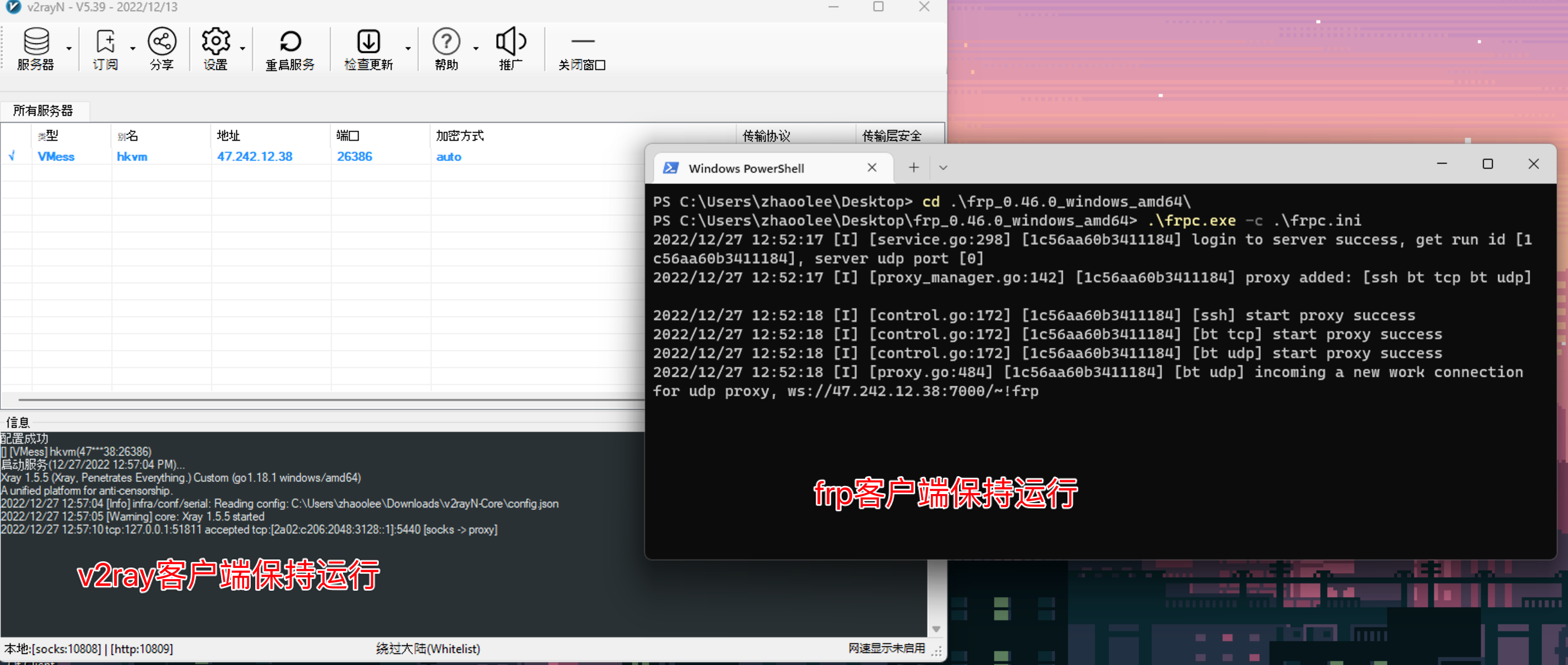This screenshot has width=1568, height=665.
Task: Click the 关闭窗口 close window button
Action: tap(582, 49)
